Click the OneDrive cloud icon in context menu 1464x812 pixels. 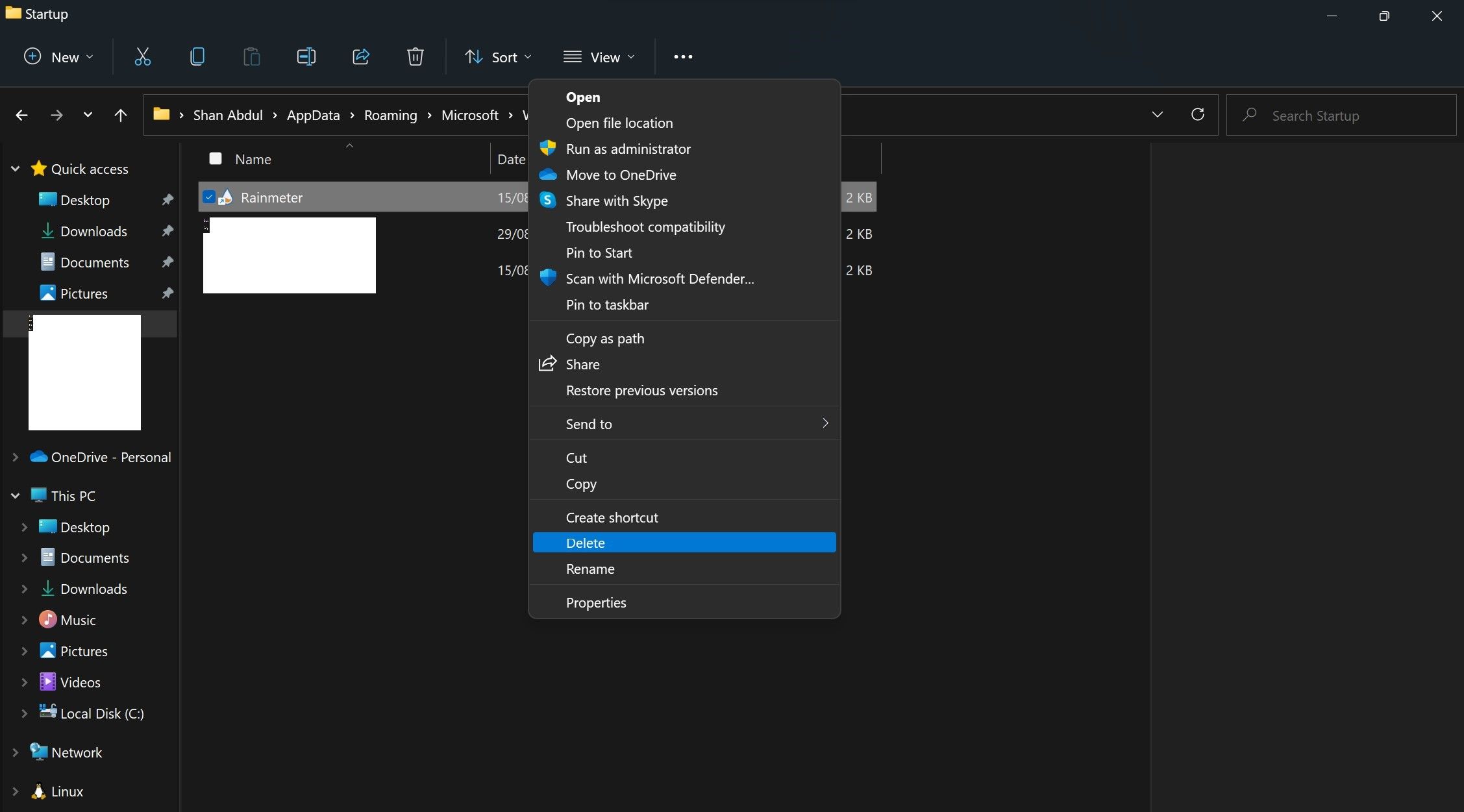click(x=548, y=175)
